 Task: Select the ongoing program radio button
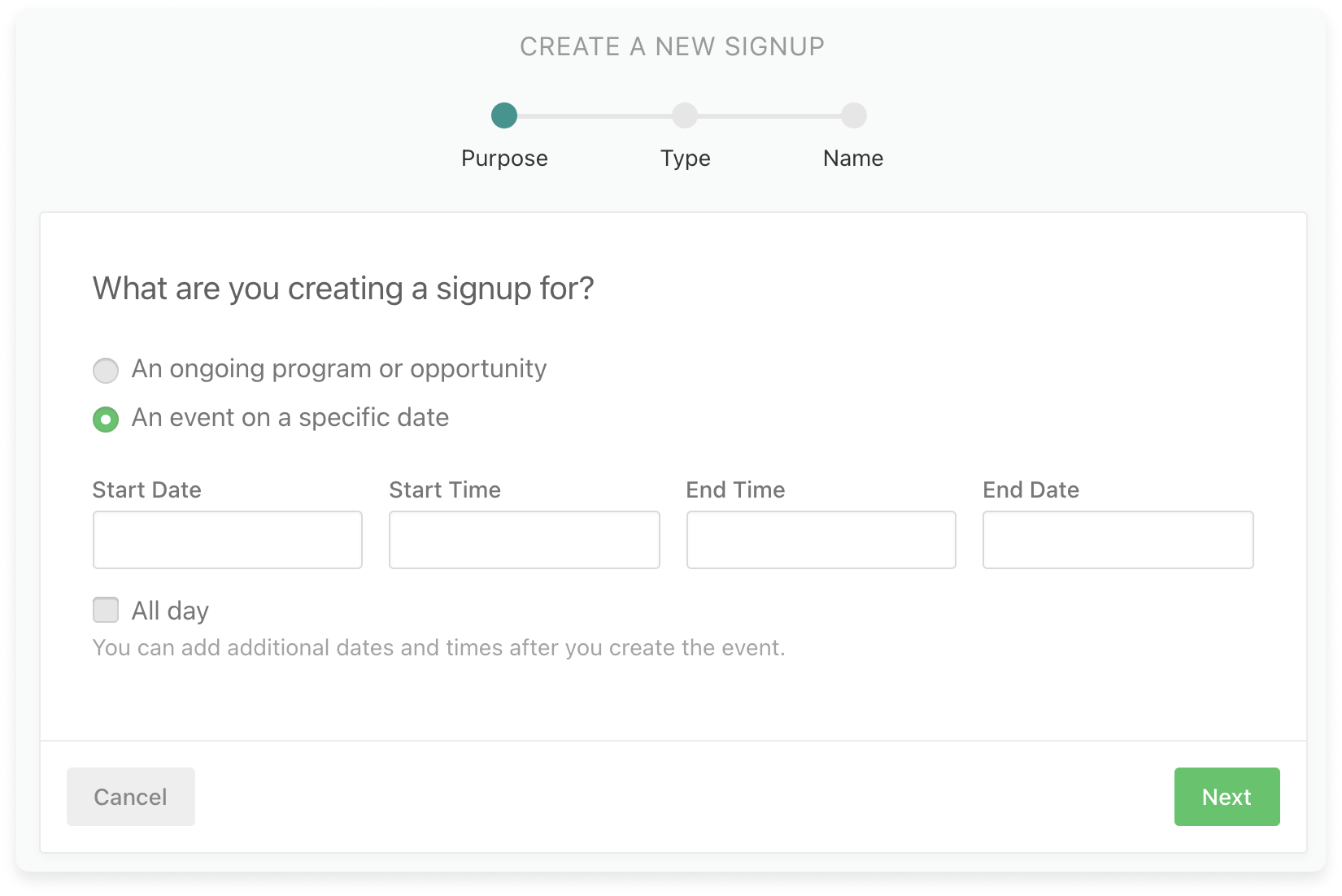tap(106, 371)
